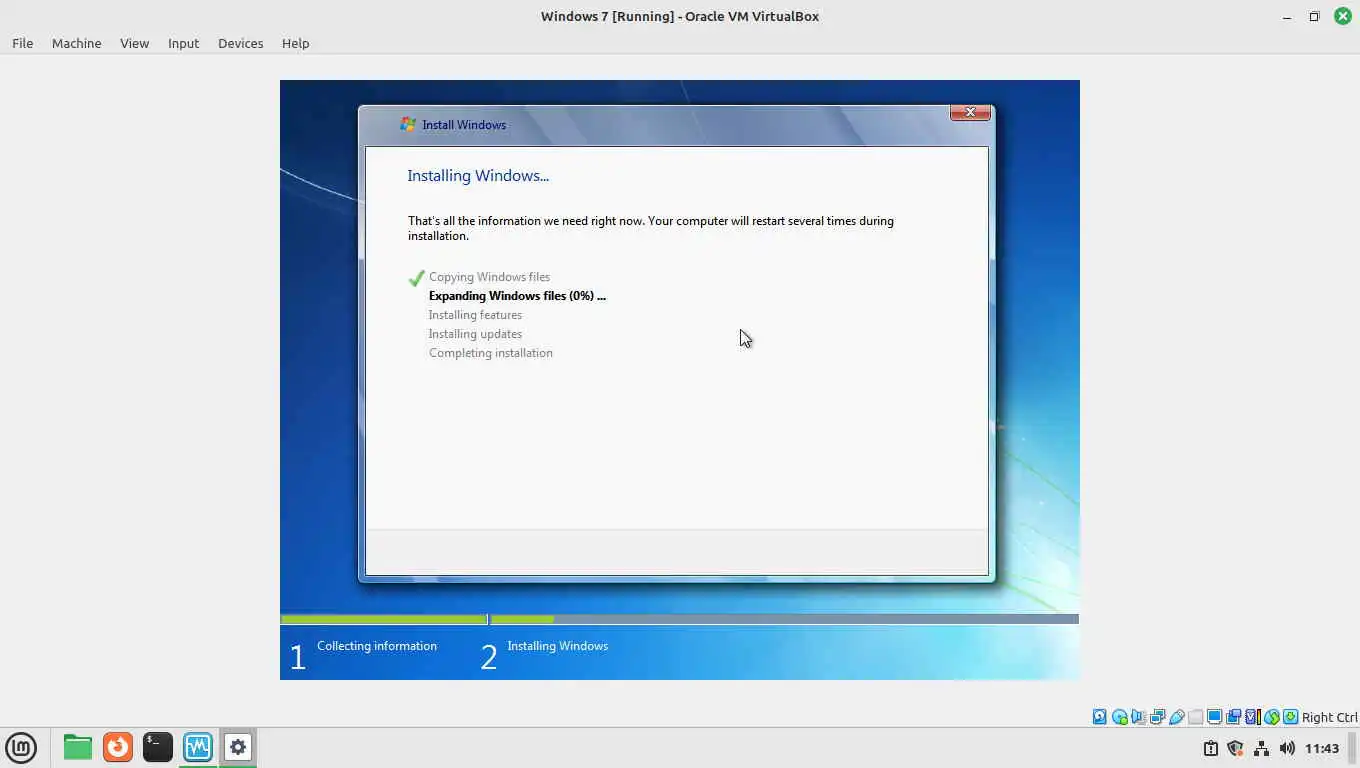Click the USB devices indicator icon
1360x768 pixels.
[x=1177, y=717]
